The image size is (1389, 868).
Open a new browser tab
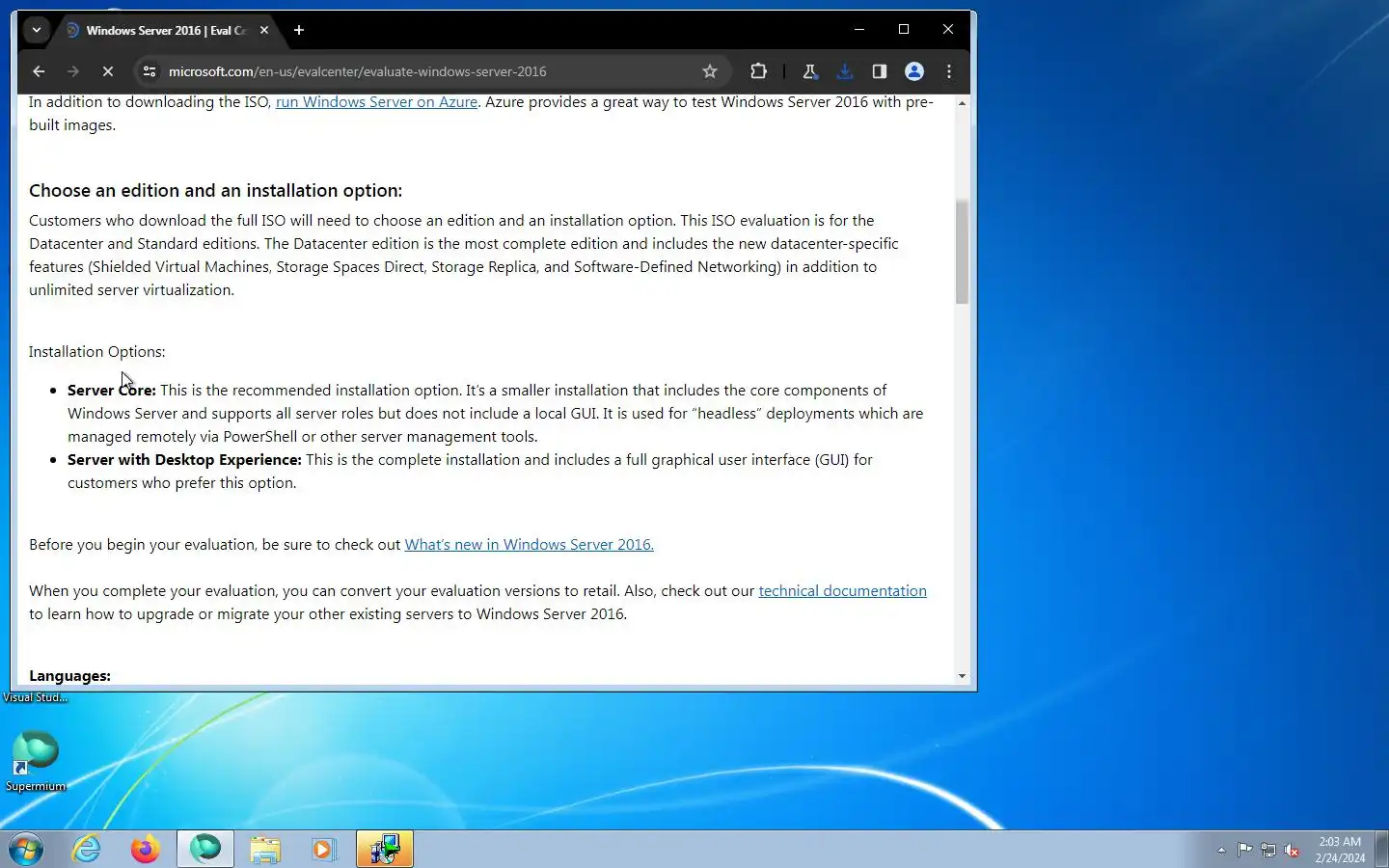pos(299,30)
